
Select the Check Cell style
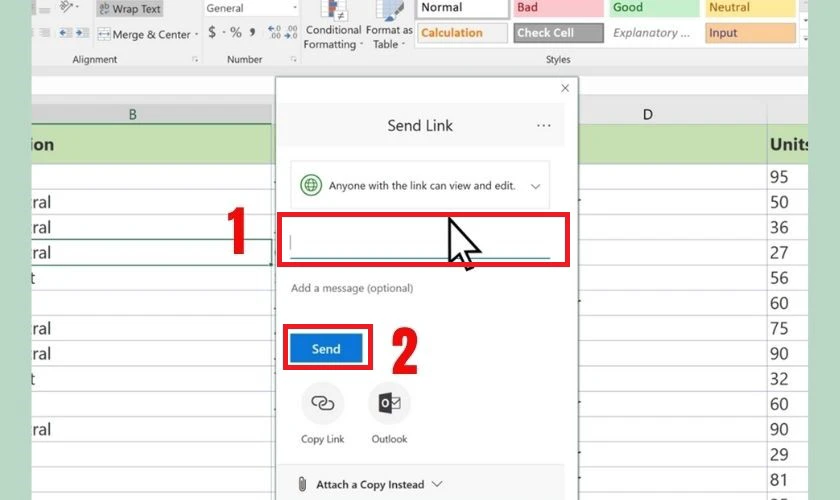pos(558,33)
